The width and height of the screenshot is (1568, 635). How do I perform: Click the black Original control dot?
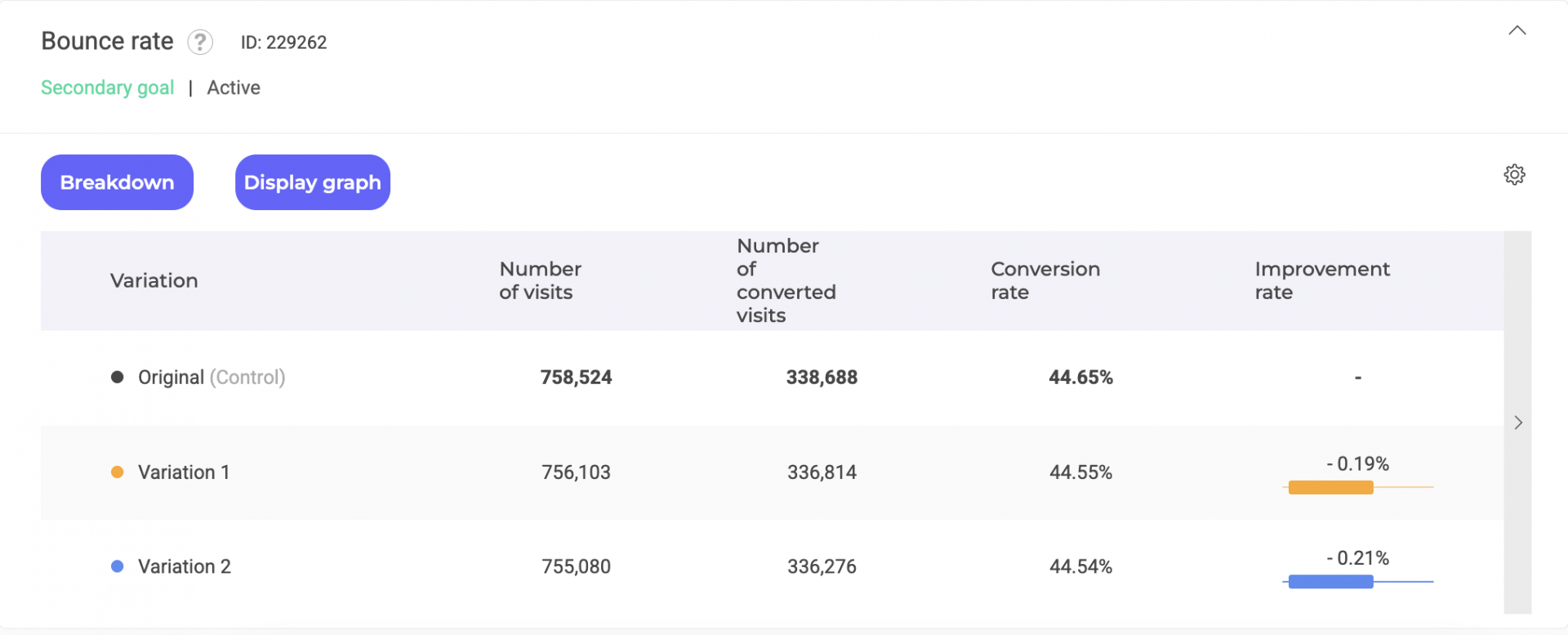118,377
